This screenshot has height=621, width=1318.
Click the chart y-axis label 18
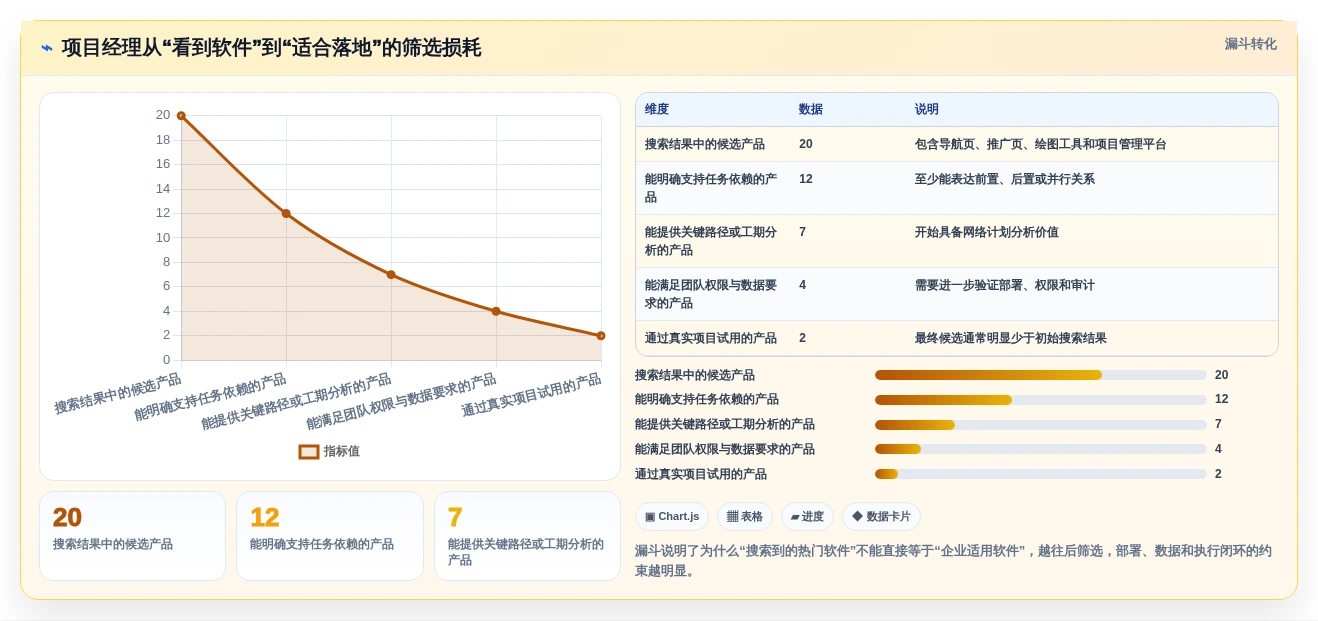click(x=163, y=139)
